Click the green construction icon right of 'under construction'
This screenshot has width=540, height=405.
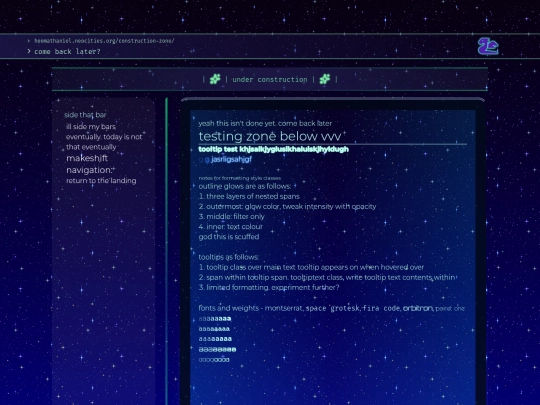click(325, 79)
